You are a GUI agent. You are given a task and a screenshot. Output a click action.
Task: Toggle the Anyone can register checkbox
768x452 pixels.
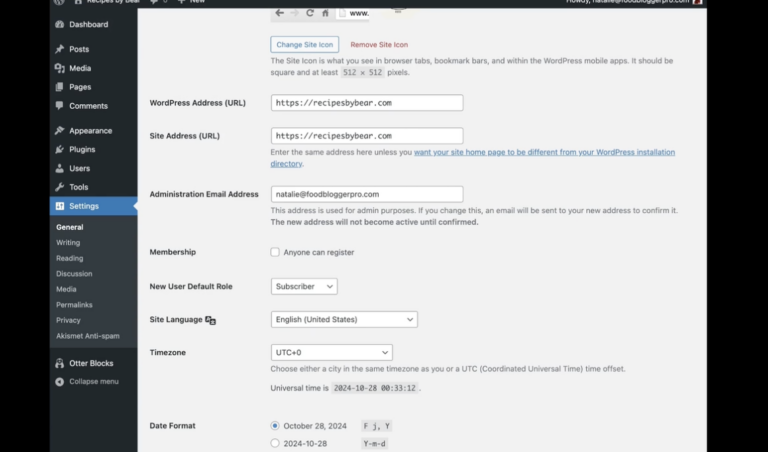coord(275,252)
